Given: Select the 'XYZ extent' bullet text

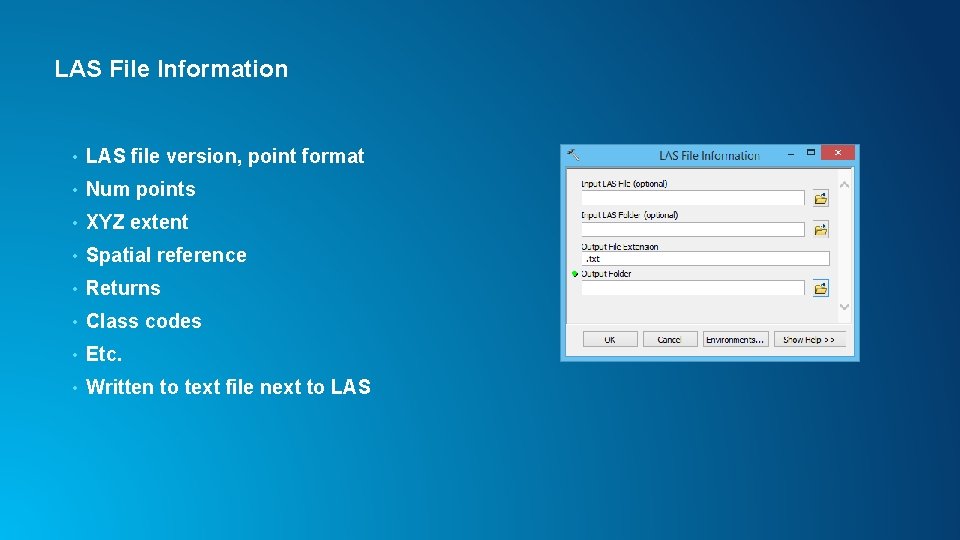Looking at the screenshot, I should (x=137, y=222).
